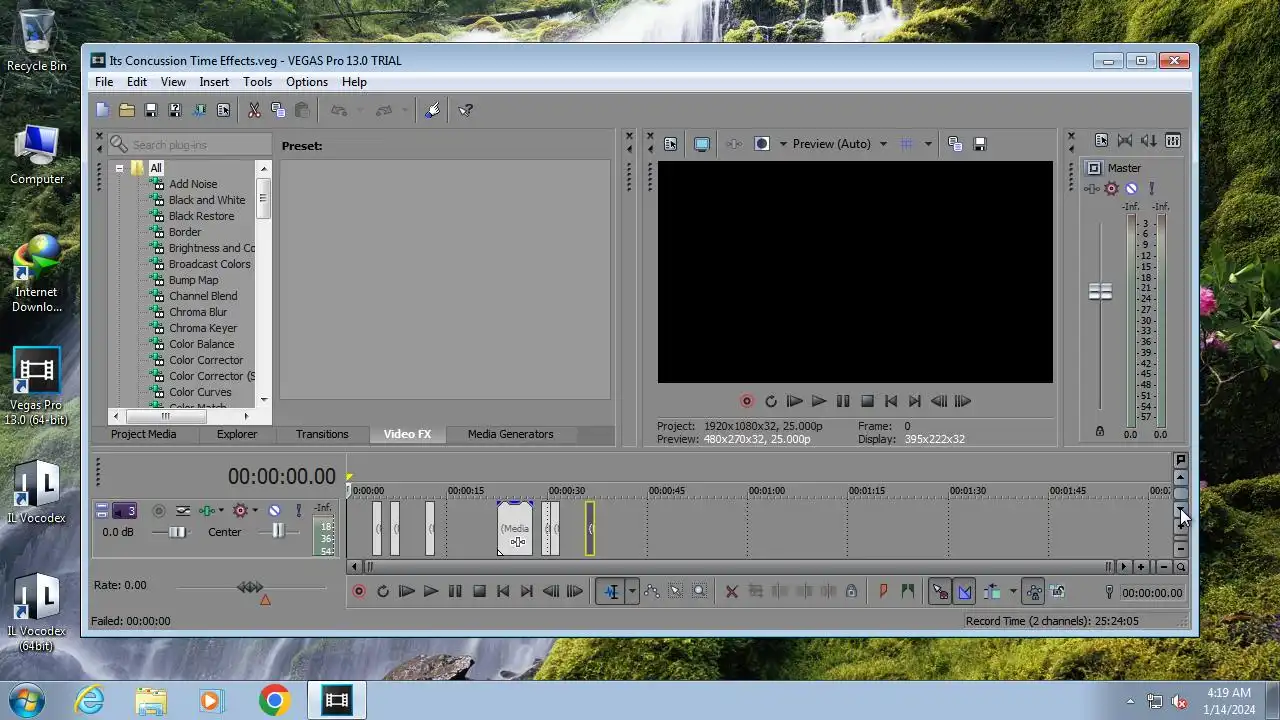The width and height of the screenshot is (1280, 720).
Task: Select the Selection Edit tool
Action: 676,592
